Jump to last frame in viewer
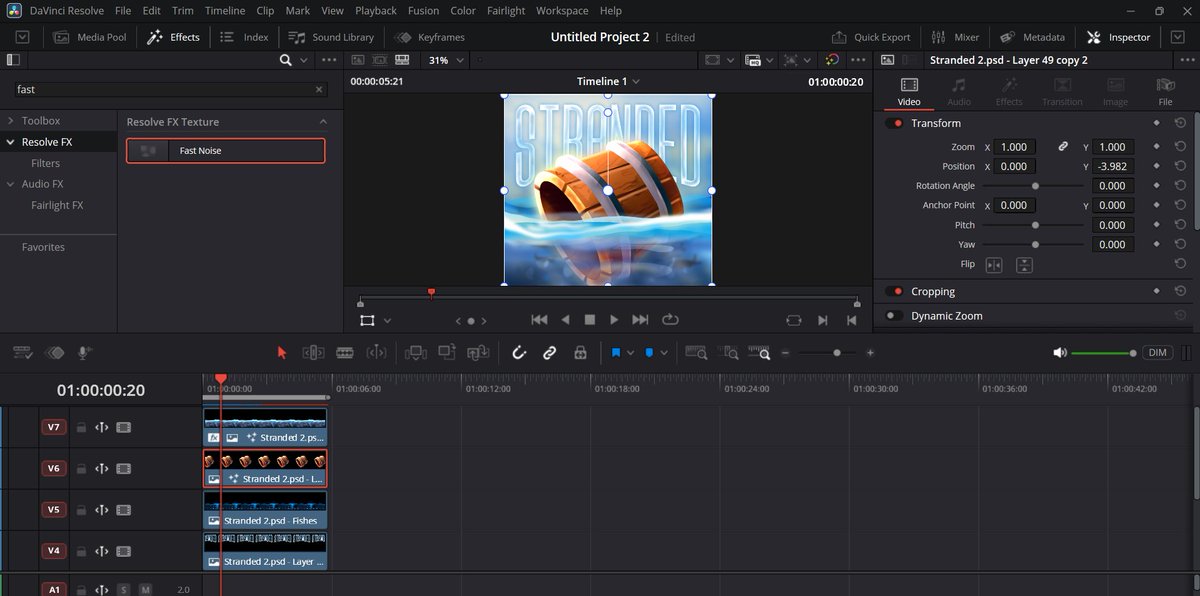The height and width of the screenshot is (596, 1200). 641,320
